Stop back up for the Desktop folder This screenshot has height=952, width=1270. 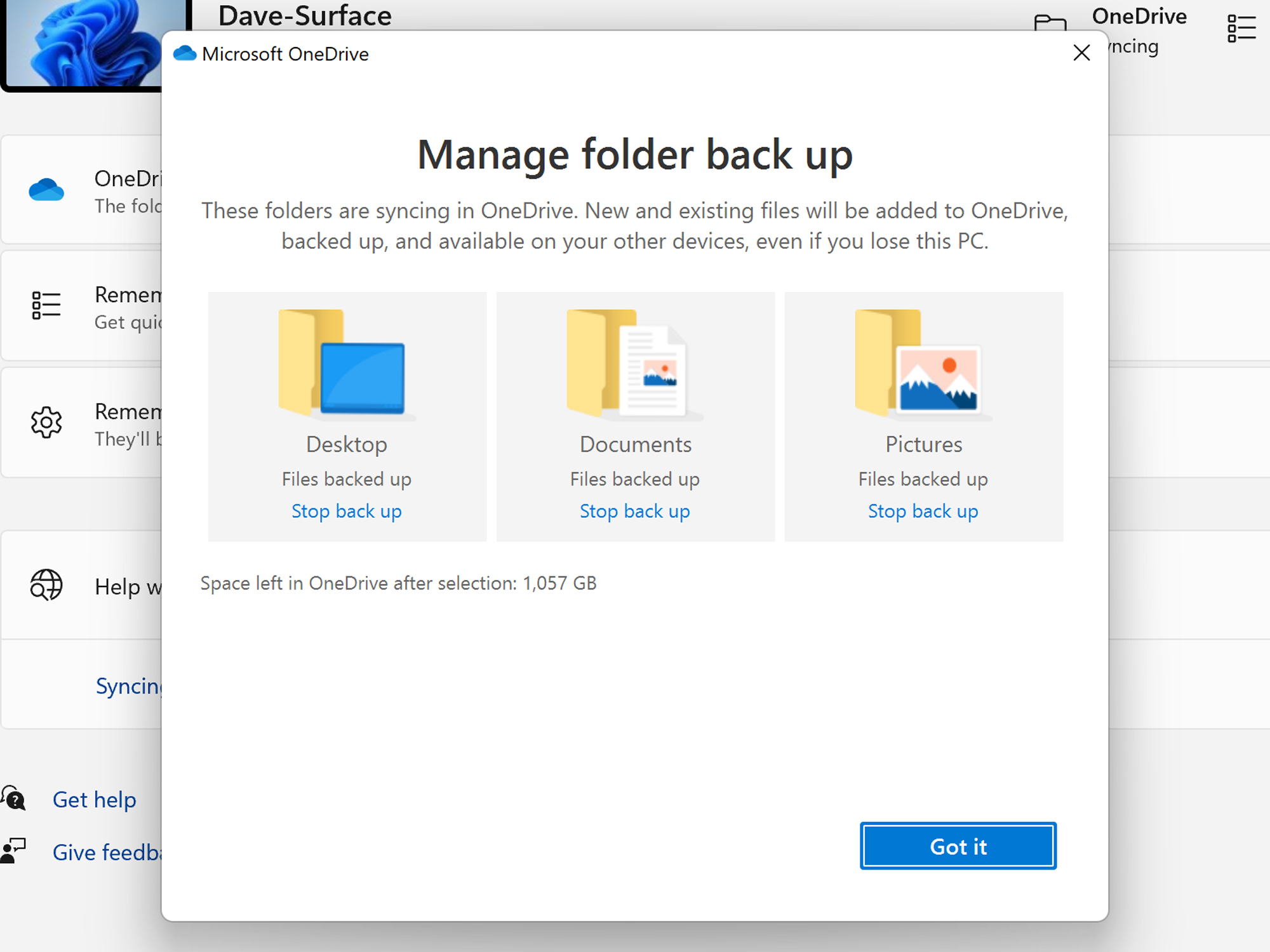pos(347,511)
